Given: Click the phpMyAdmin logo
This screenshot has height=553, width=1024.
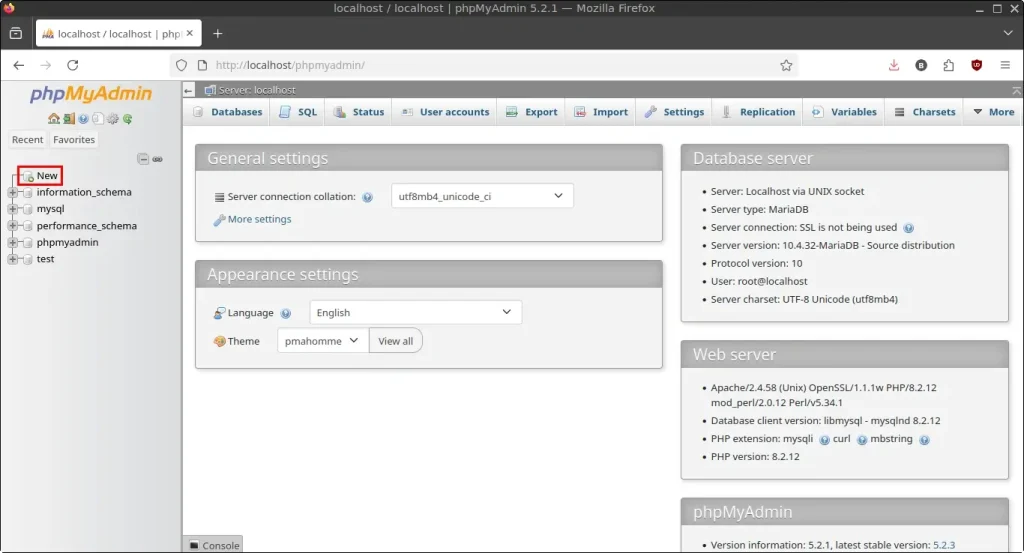Looking at the screenshot, I should pos(90,94).
